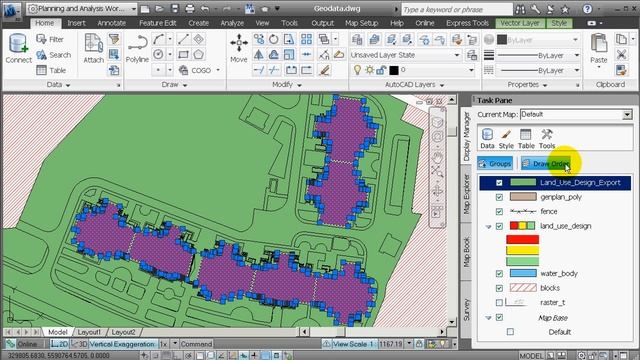The image size is (640, 360).
Task: Click the Groups button
Action: tap(495, 164)
